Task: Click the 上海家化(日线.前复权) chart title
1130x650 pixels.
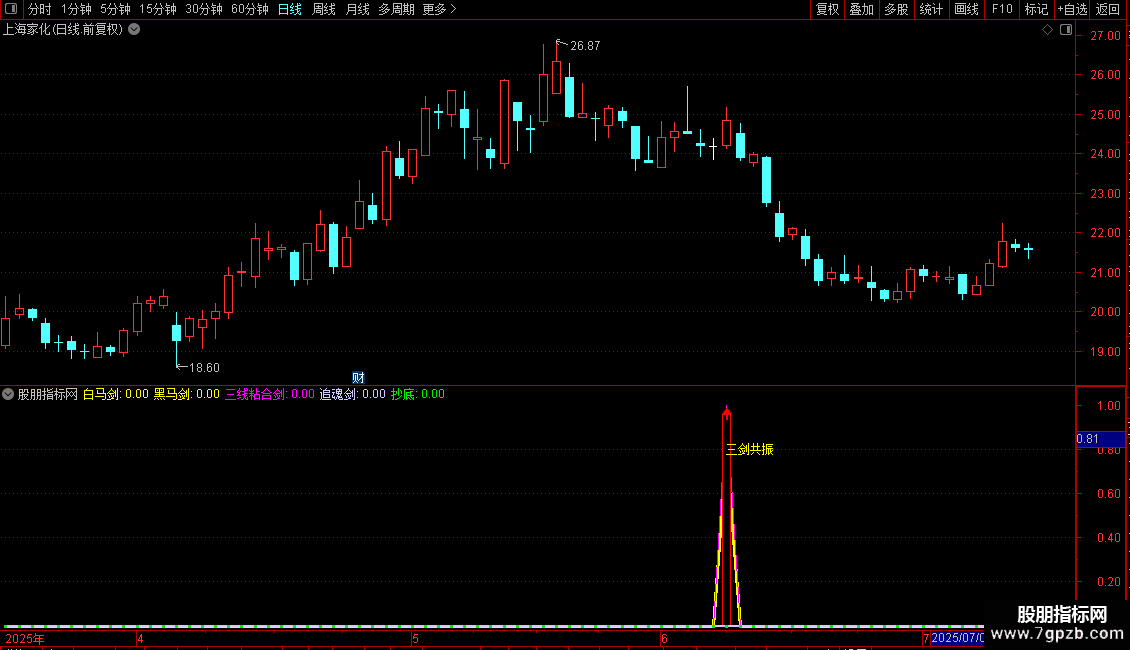Action: pyautogui.click(x=63, y=30)
